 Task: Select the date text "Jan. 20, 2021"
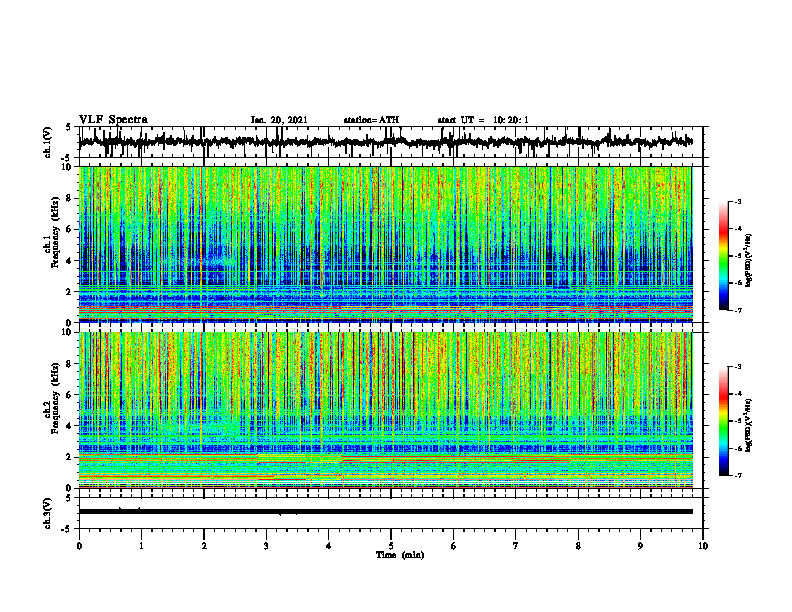279,120
